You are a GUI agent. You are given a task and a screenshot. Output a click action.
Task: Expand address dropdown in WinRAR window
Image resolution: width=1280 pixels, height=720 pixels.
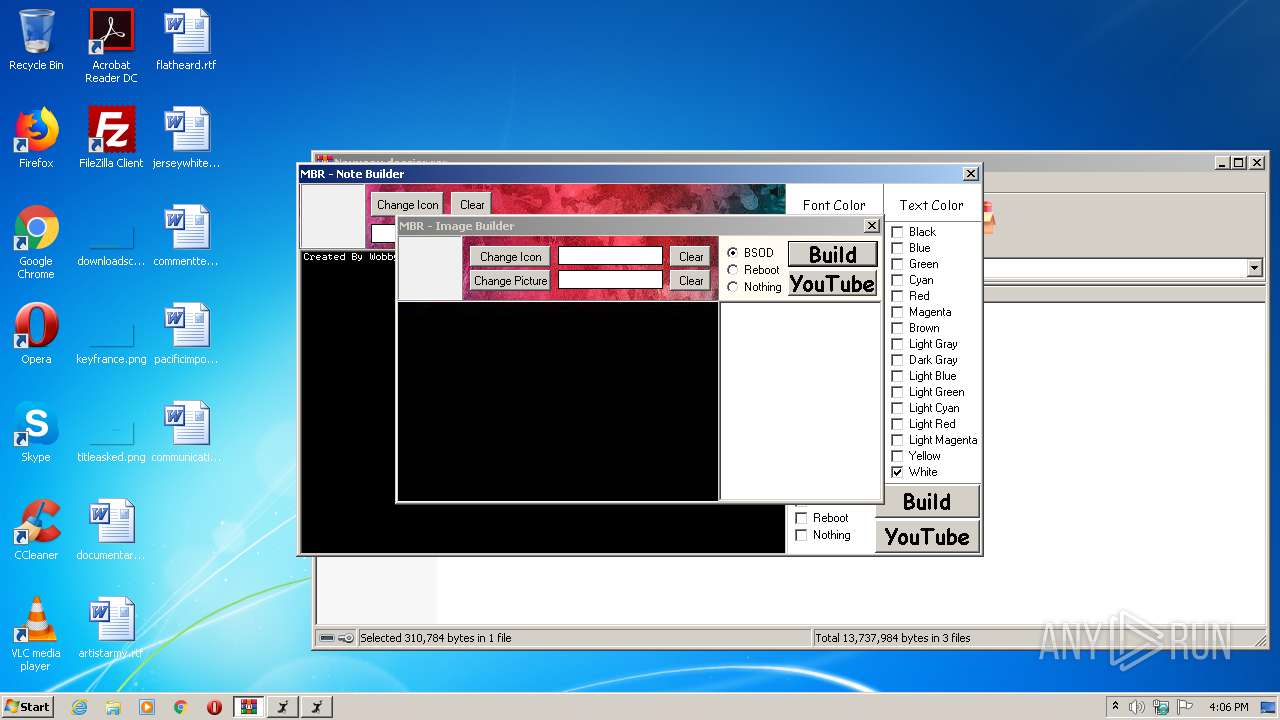1254,268
